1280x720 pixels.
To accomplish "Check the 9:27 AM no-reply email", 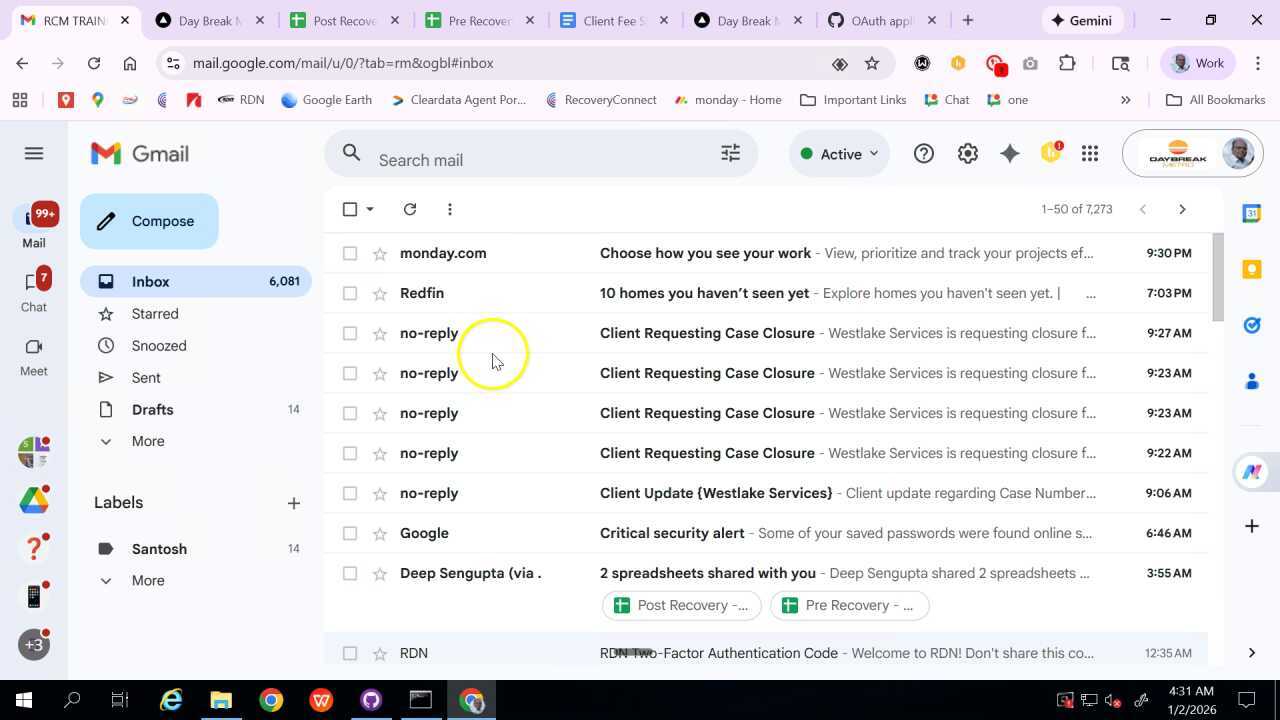I will point(350,333).
